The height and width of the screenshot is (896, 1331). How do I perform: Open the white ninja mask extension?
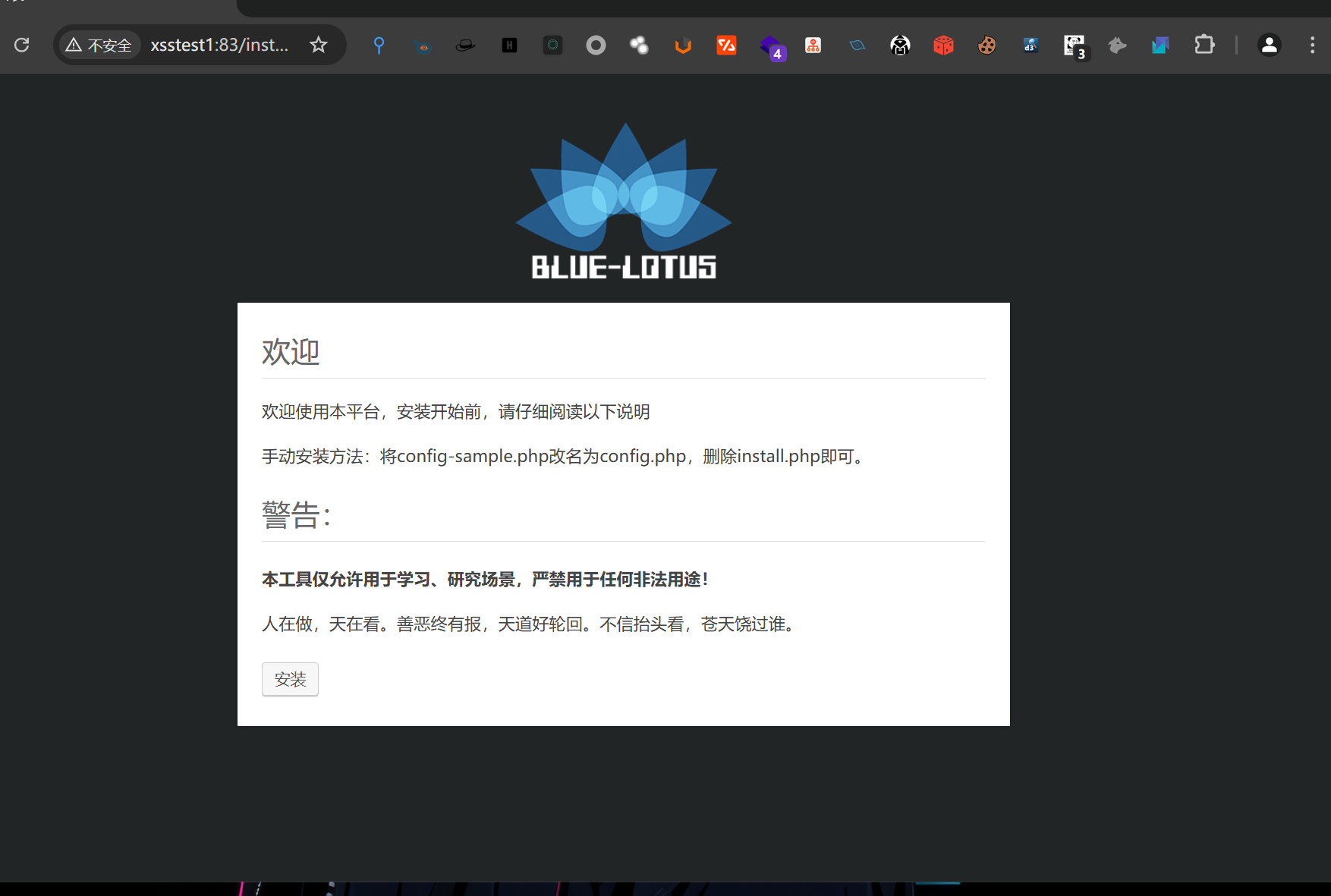pos(901,46)
